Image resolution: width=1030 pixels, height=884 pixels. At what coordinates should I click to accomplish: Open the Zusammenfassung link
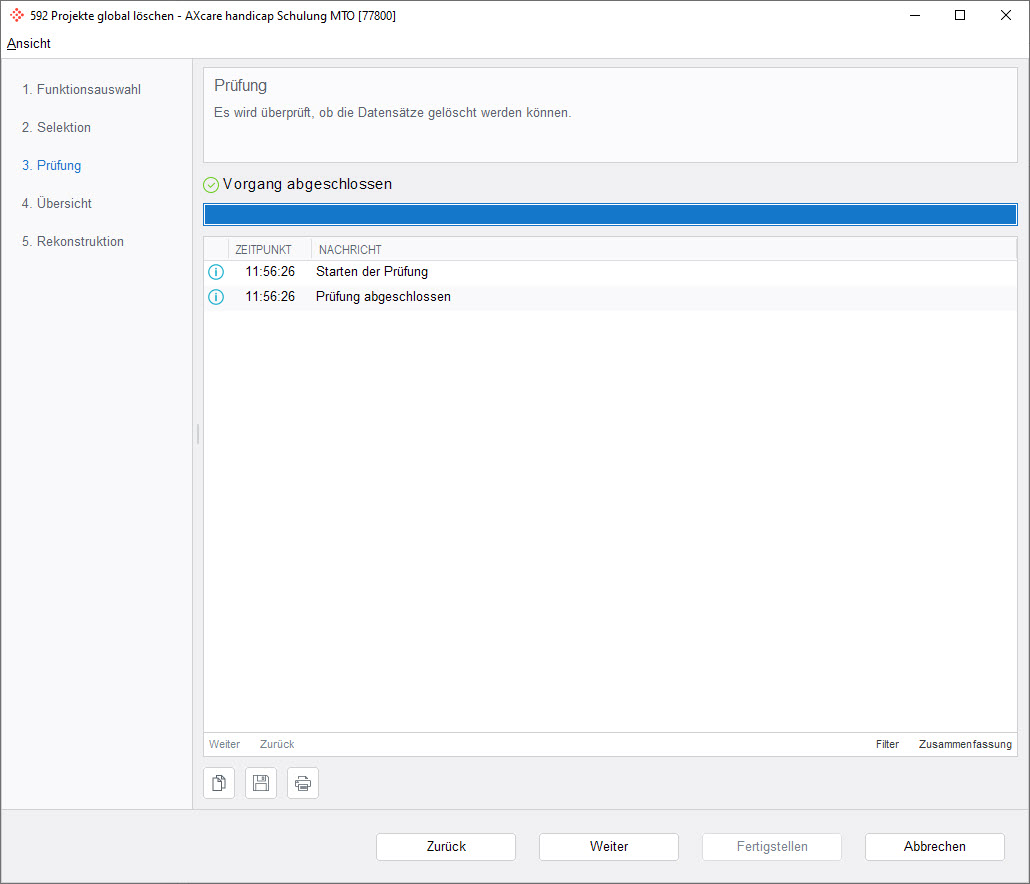[x=965, y=744]
